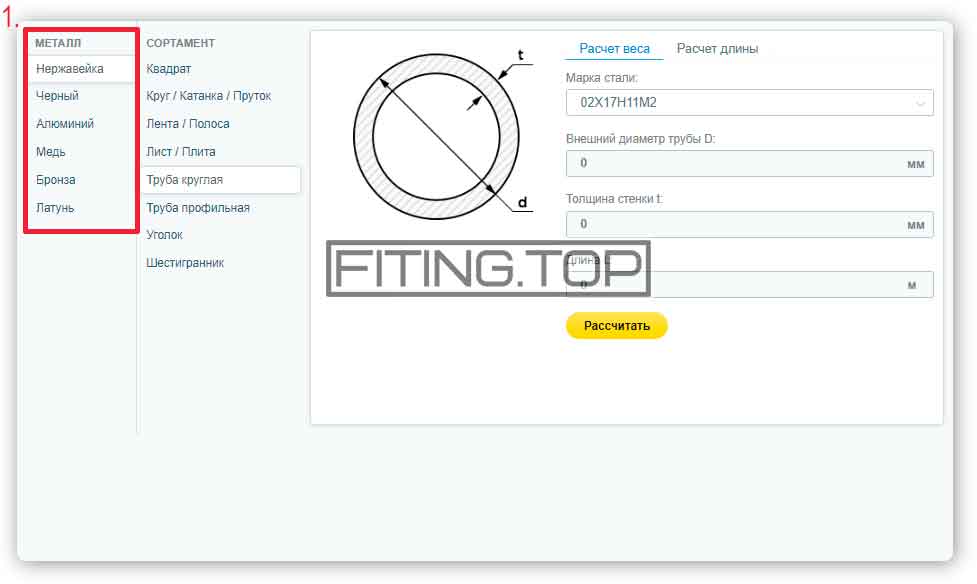The image size is (977, 584).
Task: Pick Шестигранник assortment item
Action: (x=184, y=262)
